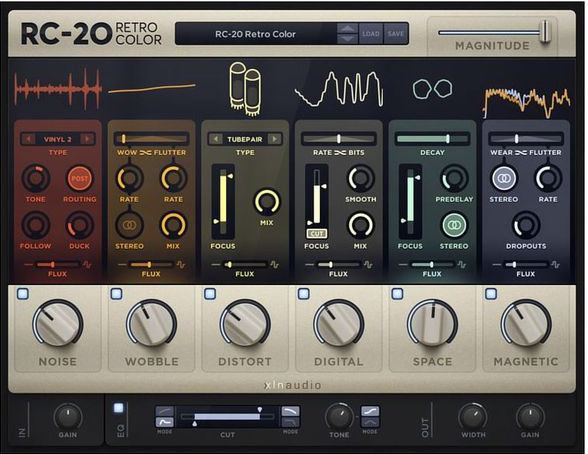The image size is (588, 454).
Task: Click the Noise DUCK knob
Action: tap(80, 225)
